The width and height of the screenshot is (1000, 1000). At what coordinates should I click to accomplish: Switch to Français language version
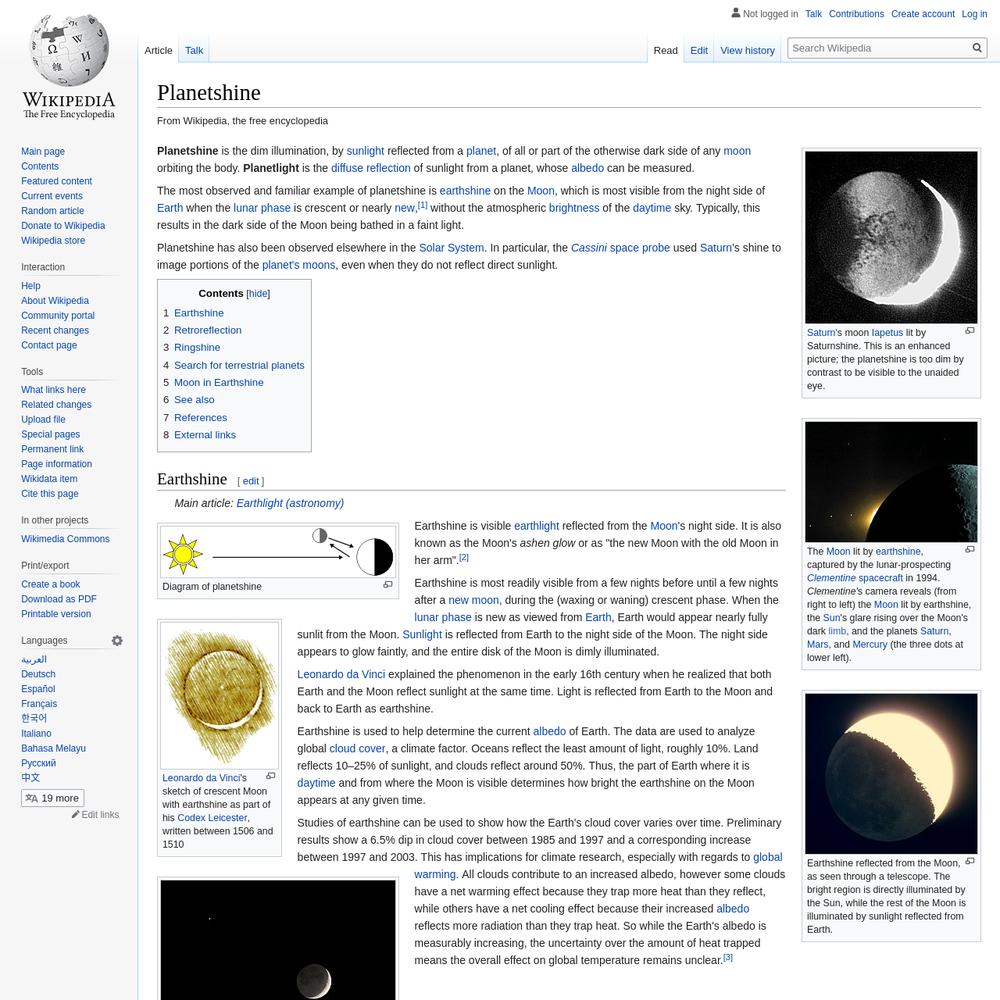pyautogui.click(x=39, y=703)
